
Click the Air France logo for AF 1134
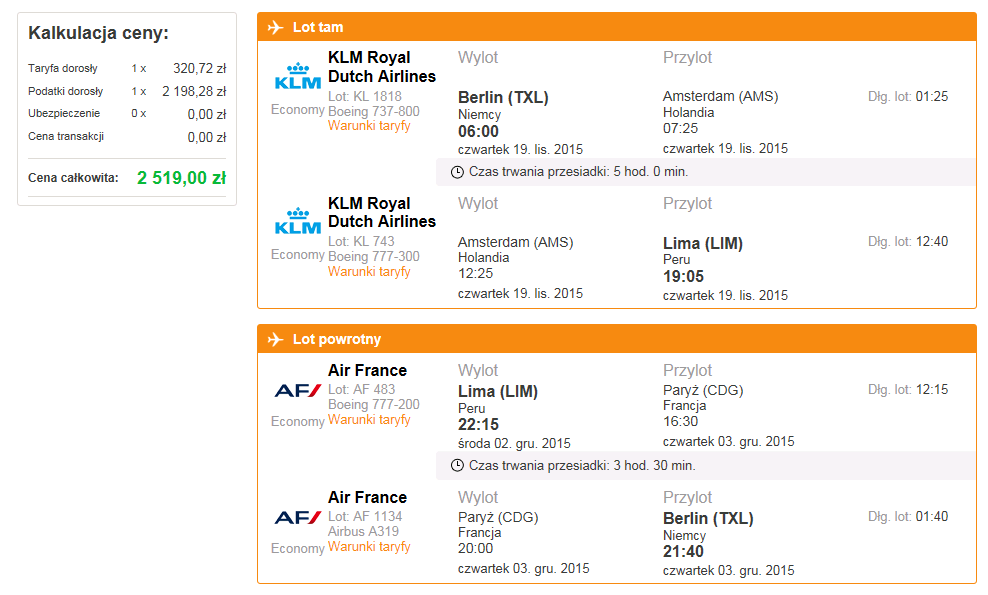coord(298,518)
